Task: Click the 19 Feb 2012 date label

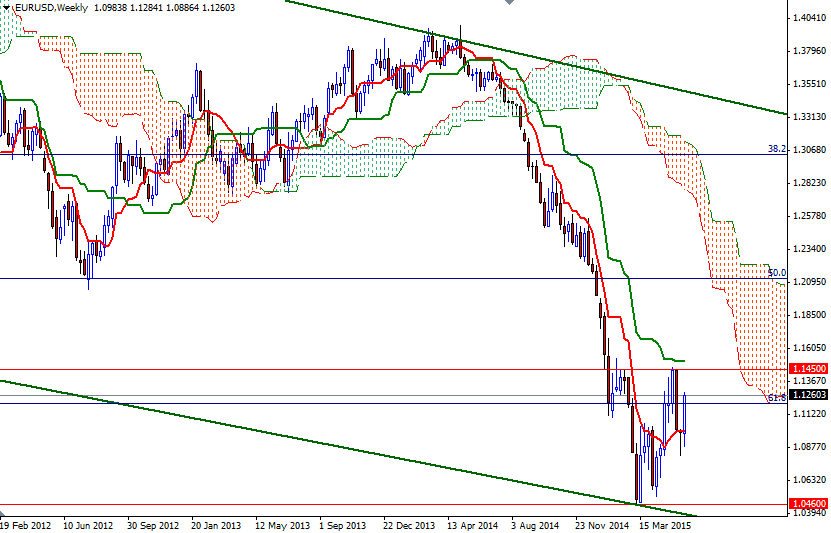Action: pos(26,526)
